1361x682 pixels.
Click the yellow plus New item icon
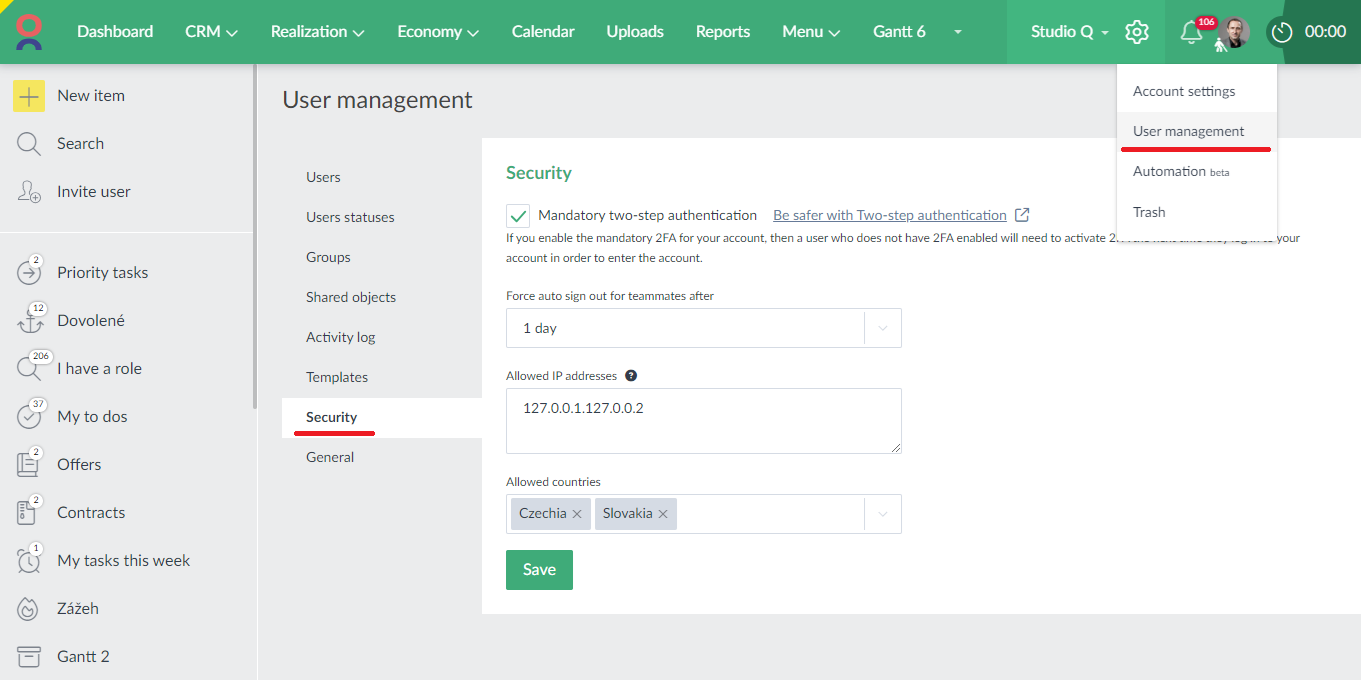click(29, 96)
